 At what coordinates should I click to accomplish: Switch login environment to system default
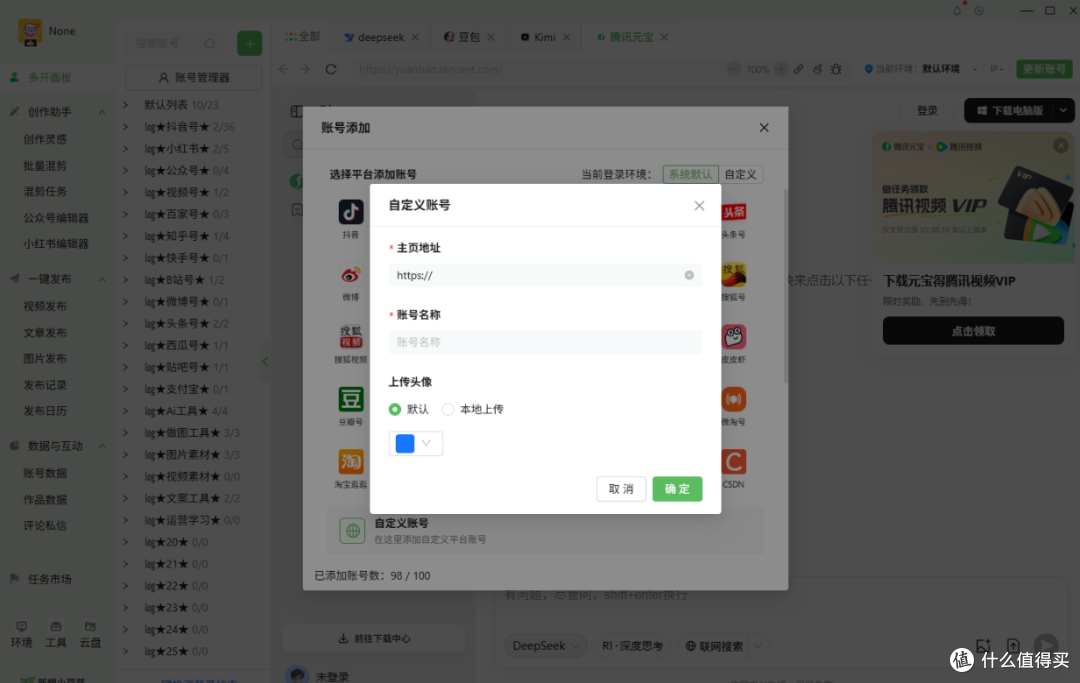690,174
